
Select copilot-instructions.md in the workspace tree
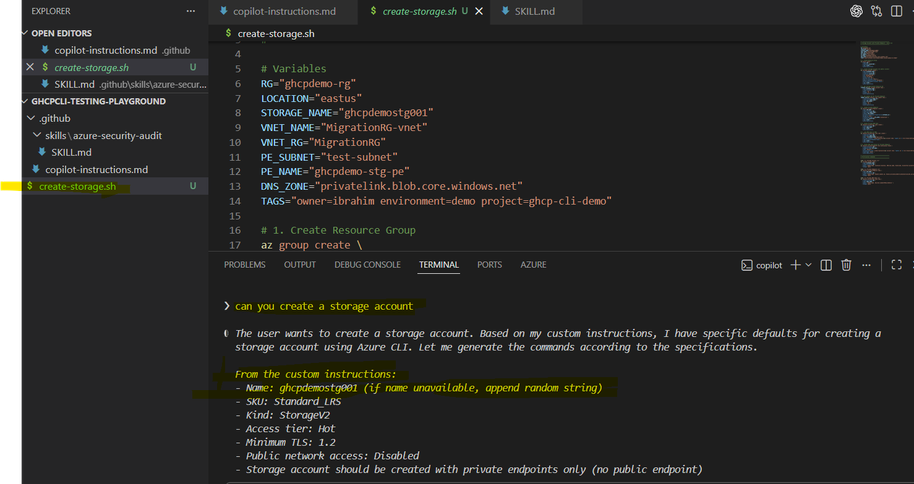tap(96, 169)
